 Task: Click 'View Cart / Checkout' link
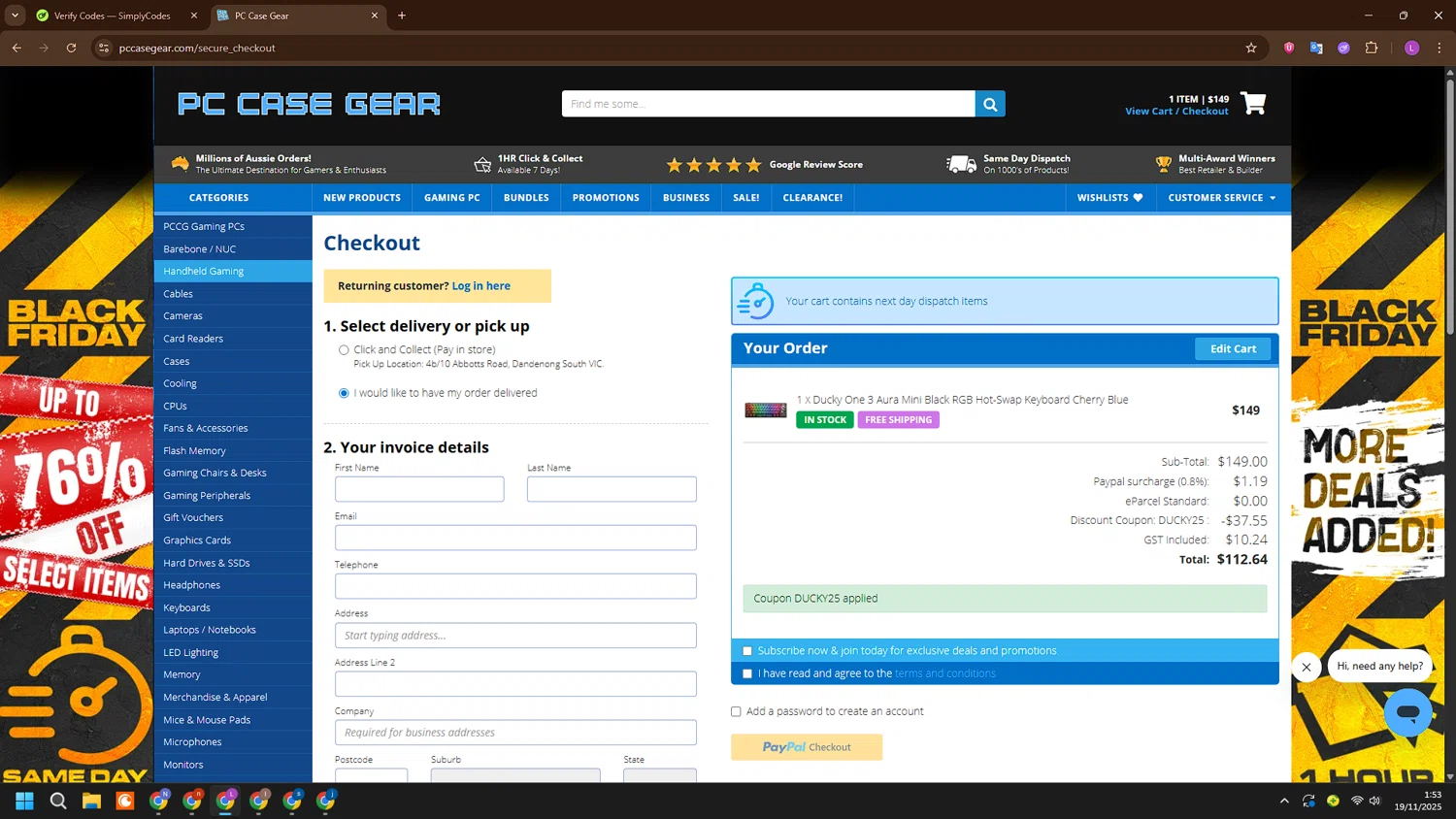[1176, 112]
